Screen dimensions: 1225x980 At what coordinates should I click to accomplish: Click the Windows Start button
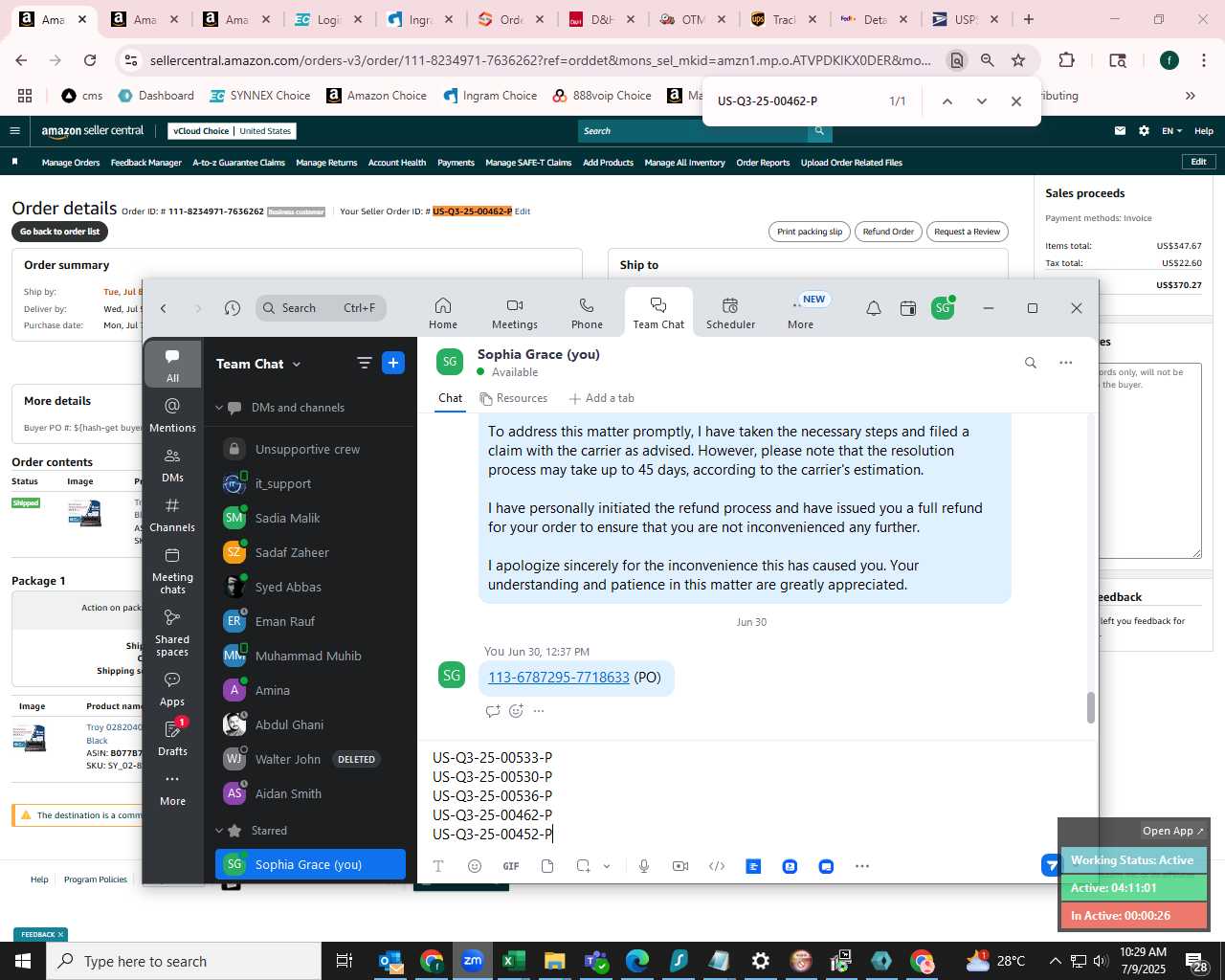pyautogui.click(x=22, y=961)
